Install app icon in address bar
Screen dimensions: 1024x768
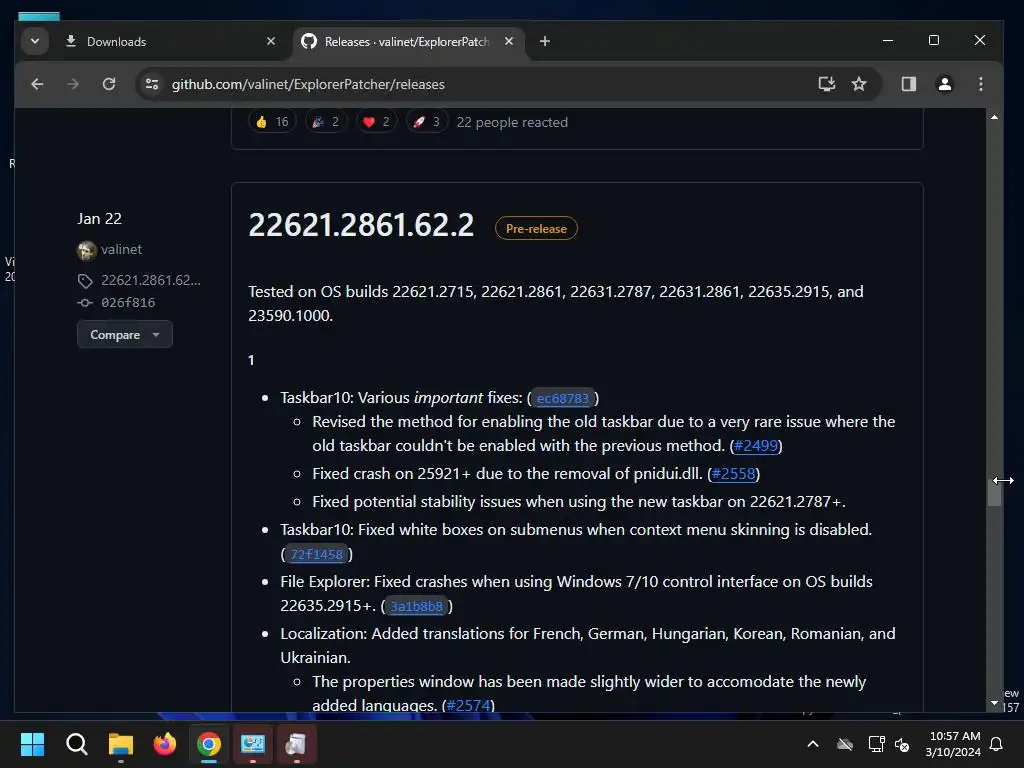point(826,84)
